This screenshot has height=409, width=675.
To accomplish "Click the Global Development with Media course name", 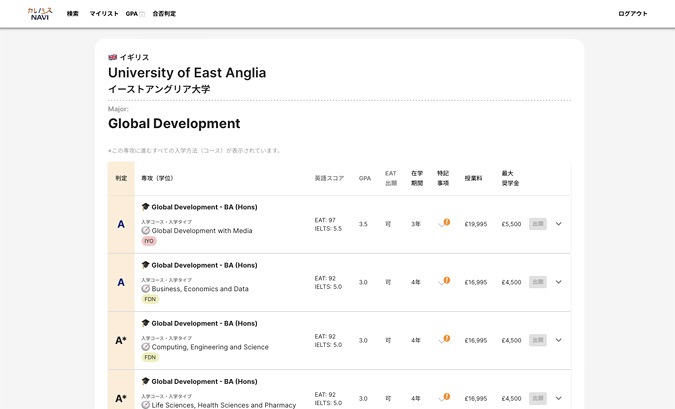I will tap(202, 230).
